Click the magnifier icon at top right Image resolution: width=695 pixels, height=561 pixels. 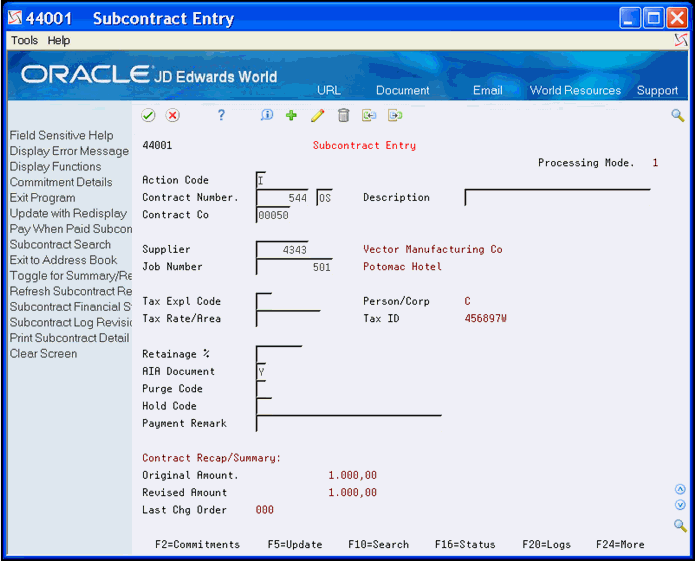(x=677, y=116)
